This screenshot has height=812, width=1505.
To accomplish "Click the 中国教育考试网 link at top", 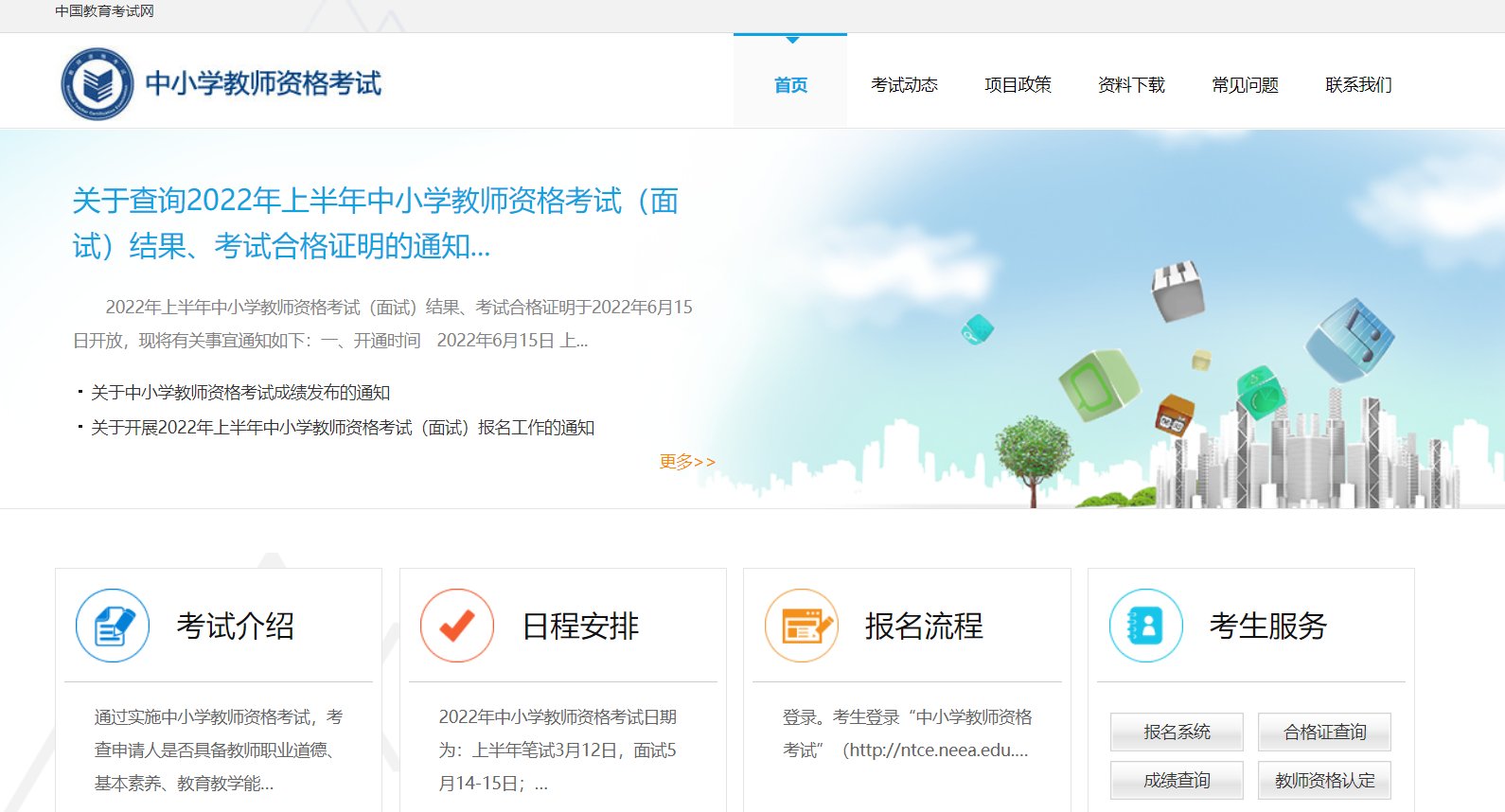I will click(104, 11).
